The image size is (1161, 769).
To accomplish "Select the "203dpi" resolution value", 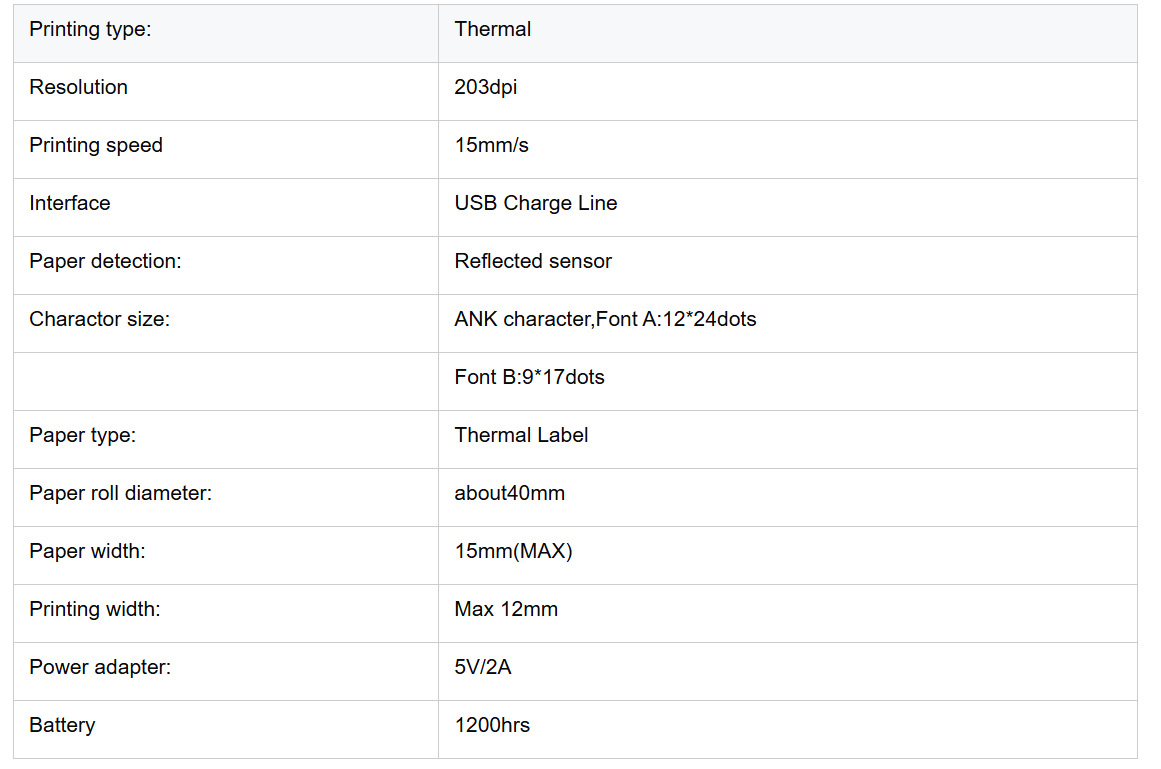I will pyautogui.click(x=486, y=87).
